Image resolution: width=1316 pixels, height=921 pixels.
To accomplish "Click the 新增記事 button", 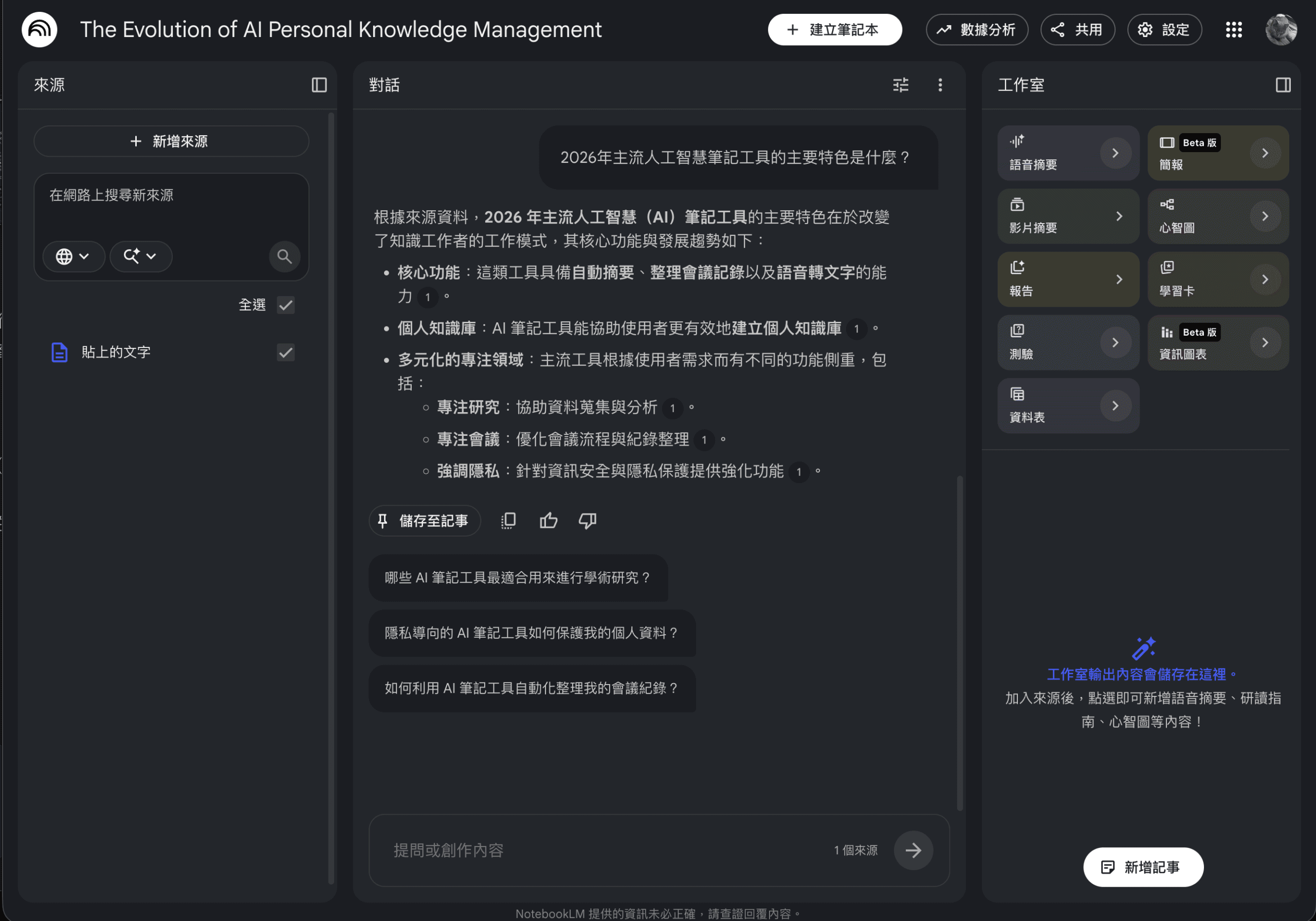I will pyautogui.click(x=1142, y=867).
